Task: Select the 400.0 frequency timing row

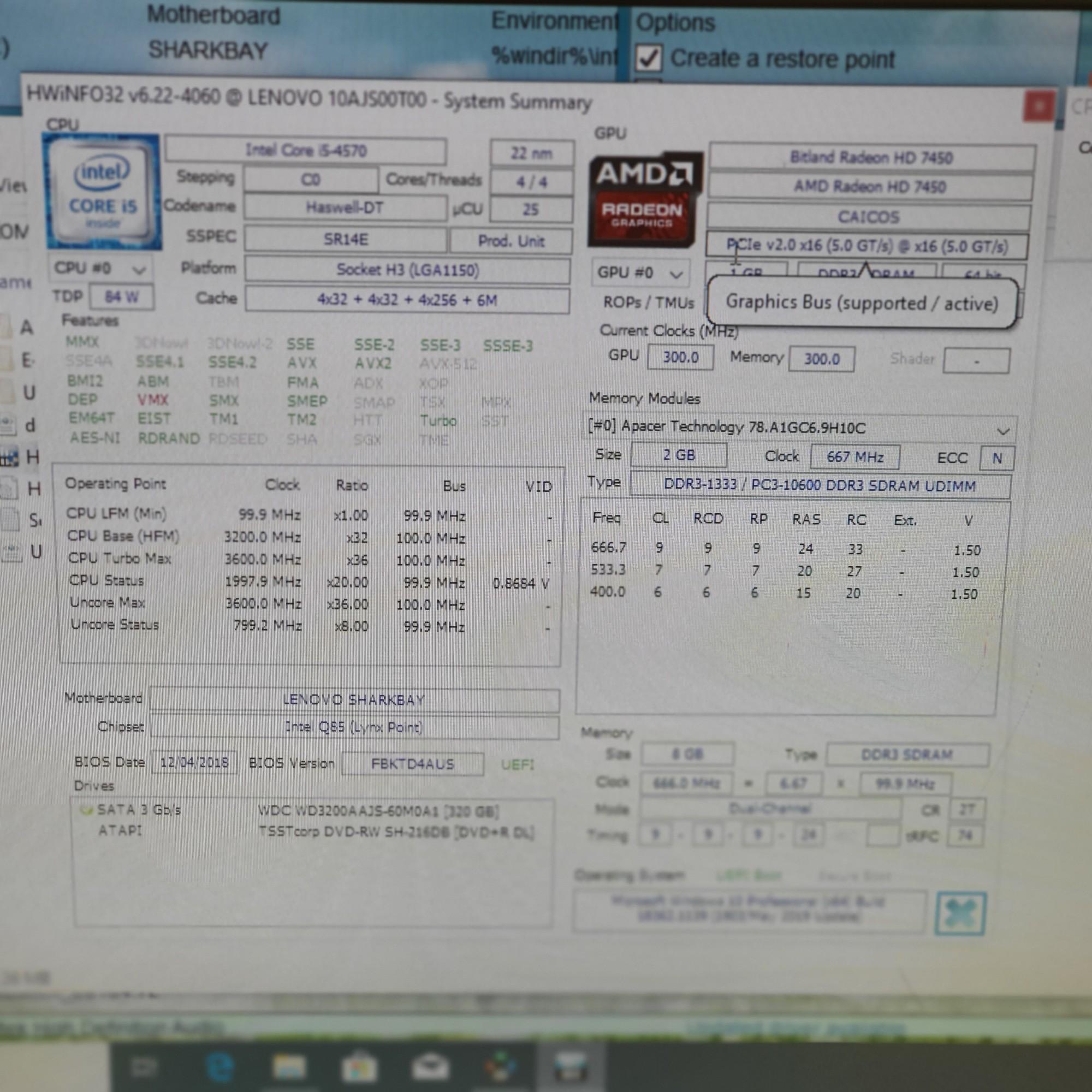Action: 784,593
